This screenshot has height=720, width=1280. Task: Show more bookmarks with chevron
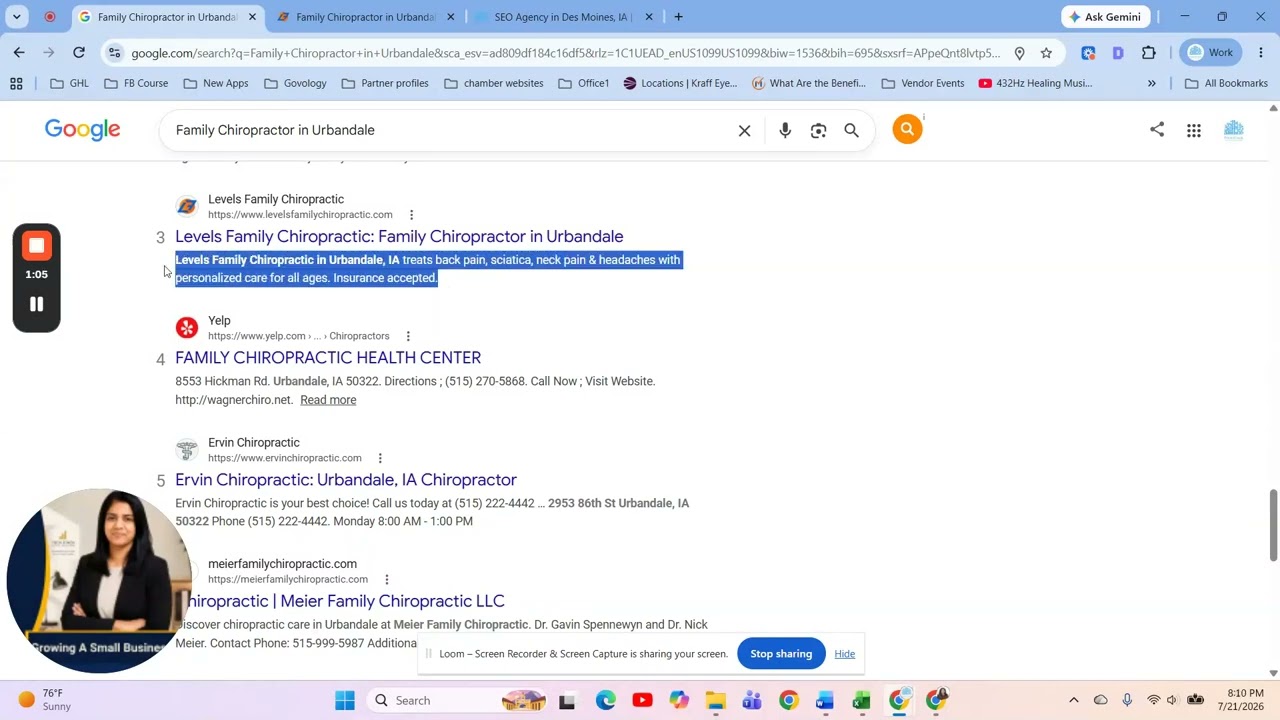[1151, 83]
